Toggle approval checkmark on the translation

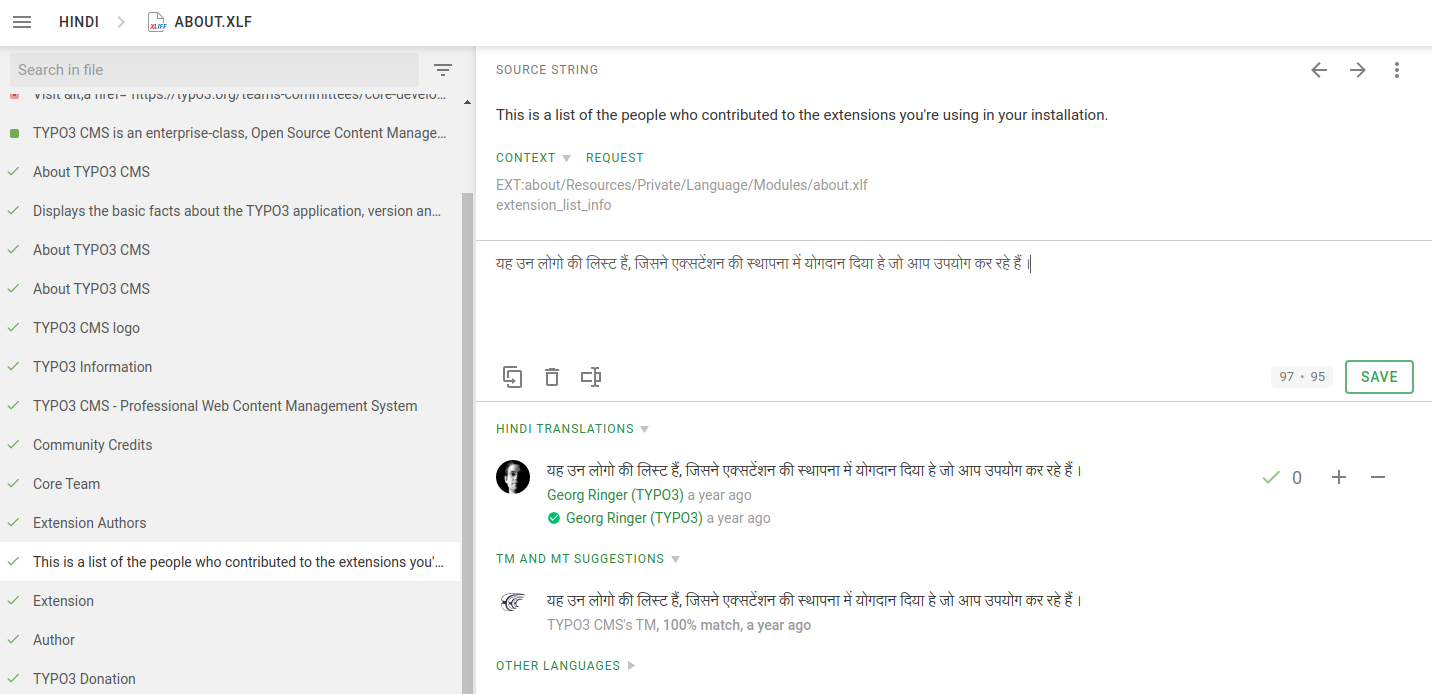[x=1271, y=478]
